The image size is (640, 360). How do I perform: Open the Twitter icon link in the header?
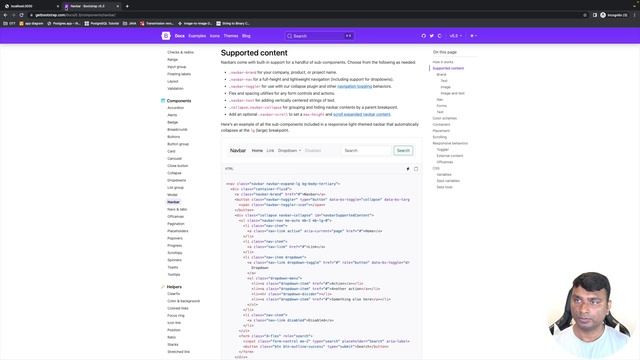pos(431,36)
